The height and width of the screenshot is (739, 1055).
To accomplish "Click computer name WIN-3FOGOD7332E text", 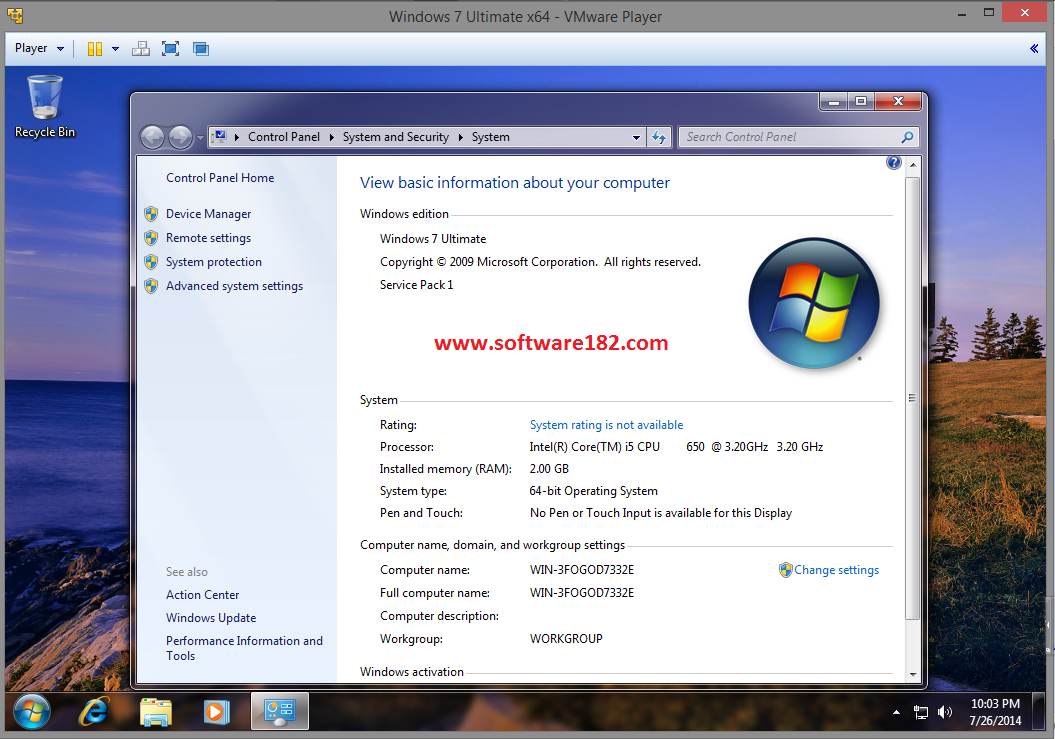I will tap(581, 570).
